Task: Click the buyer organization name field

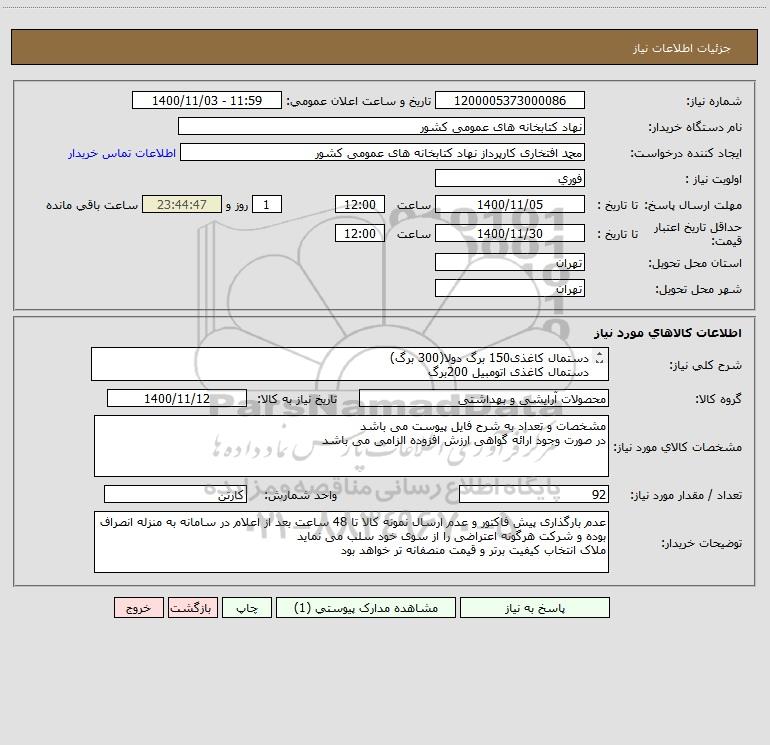Action: coord(381,126)
